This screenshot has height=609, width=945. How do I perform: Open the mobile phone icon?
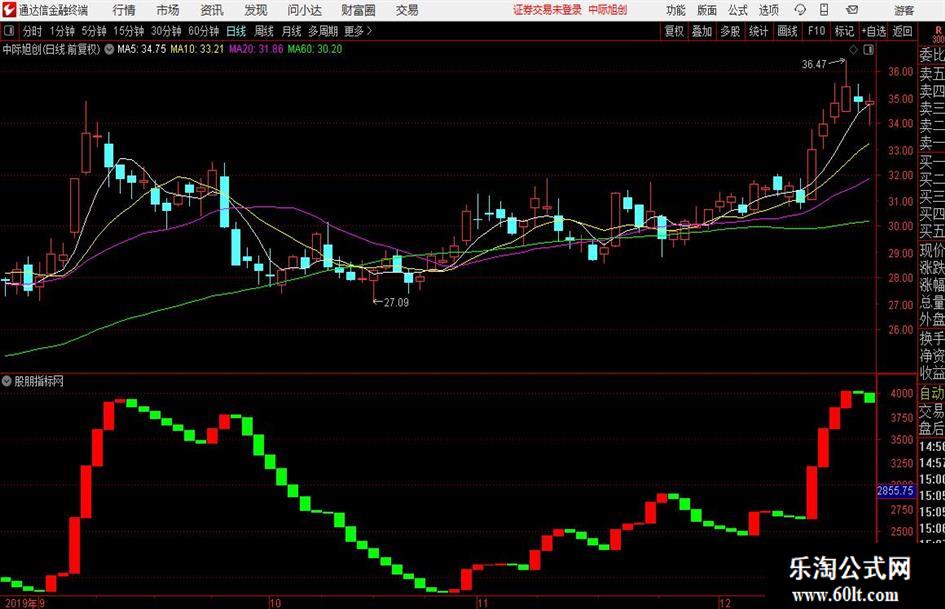824,10
